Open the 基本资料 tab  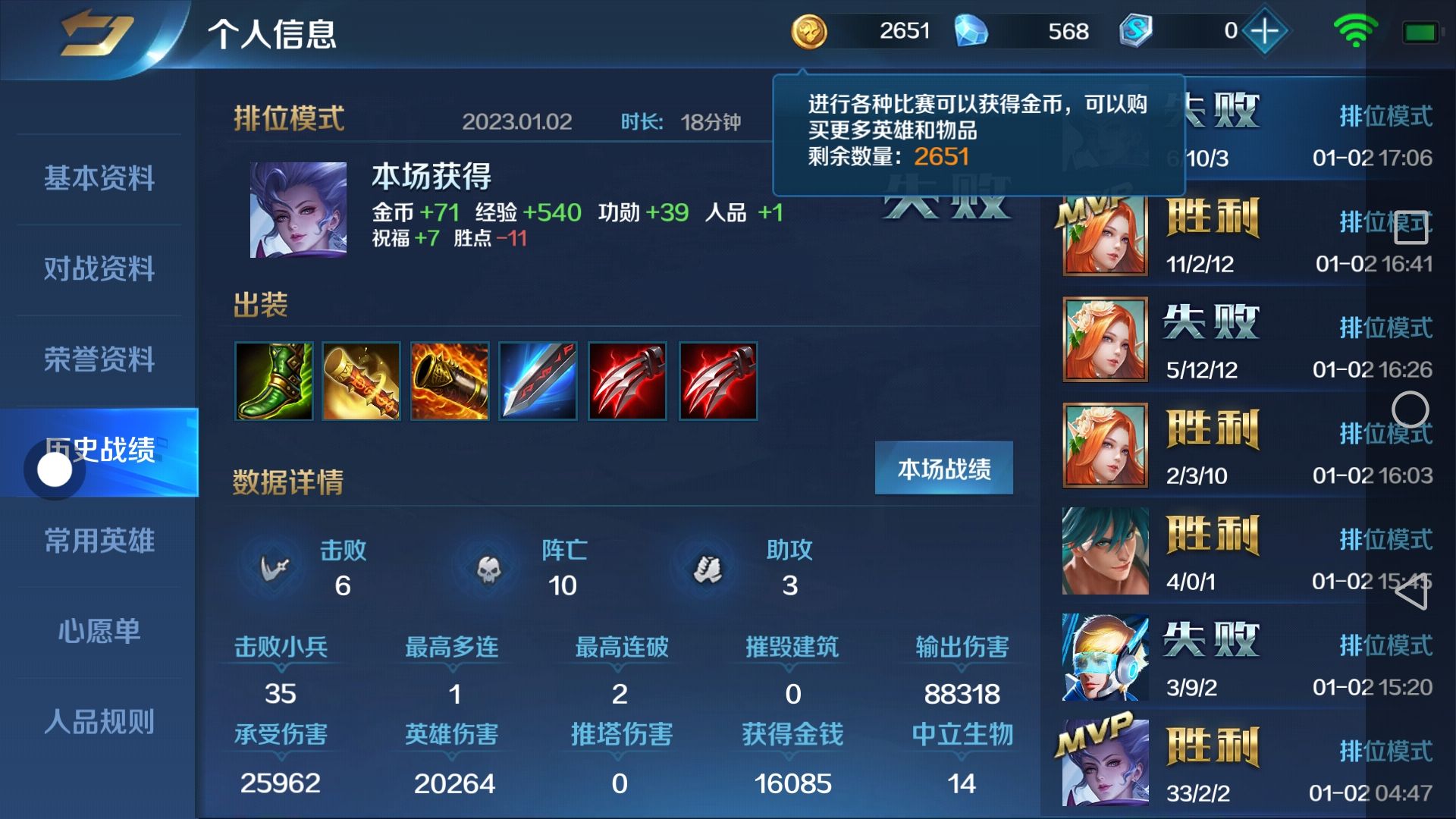pos(99,179)
